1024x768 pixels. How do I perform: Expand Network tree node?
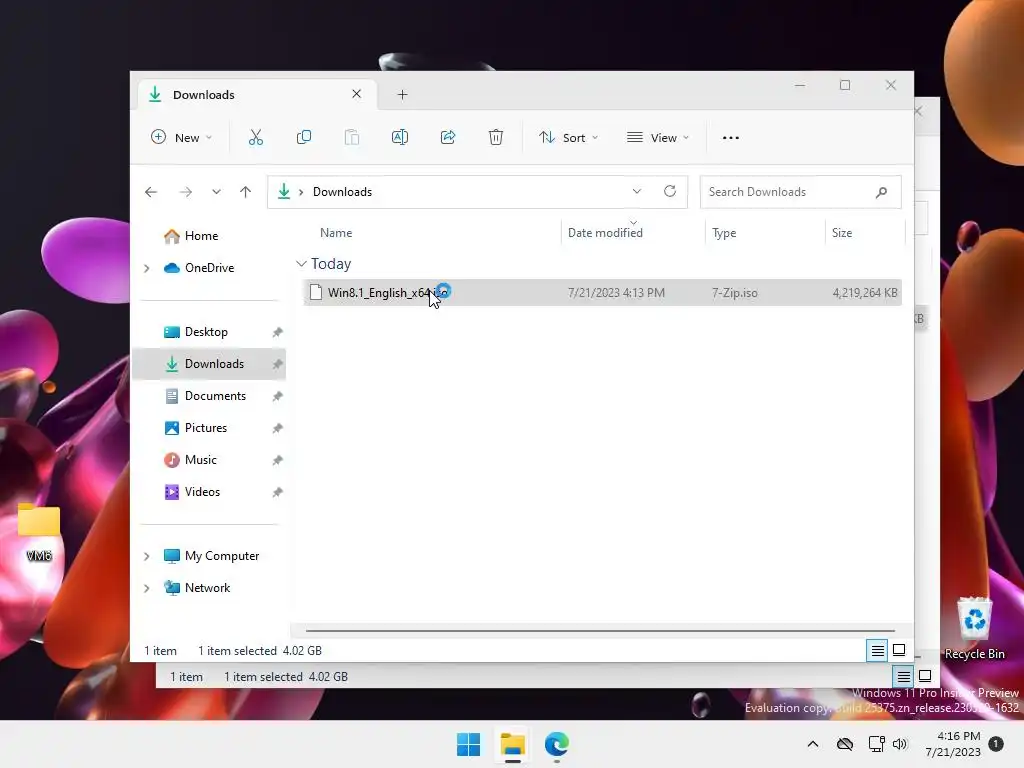point(147,588)
